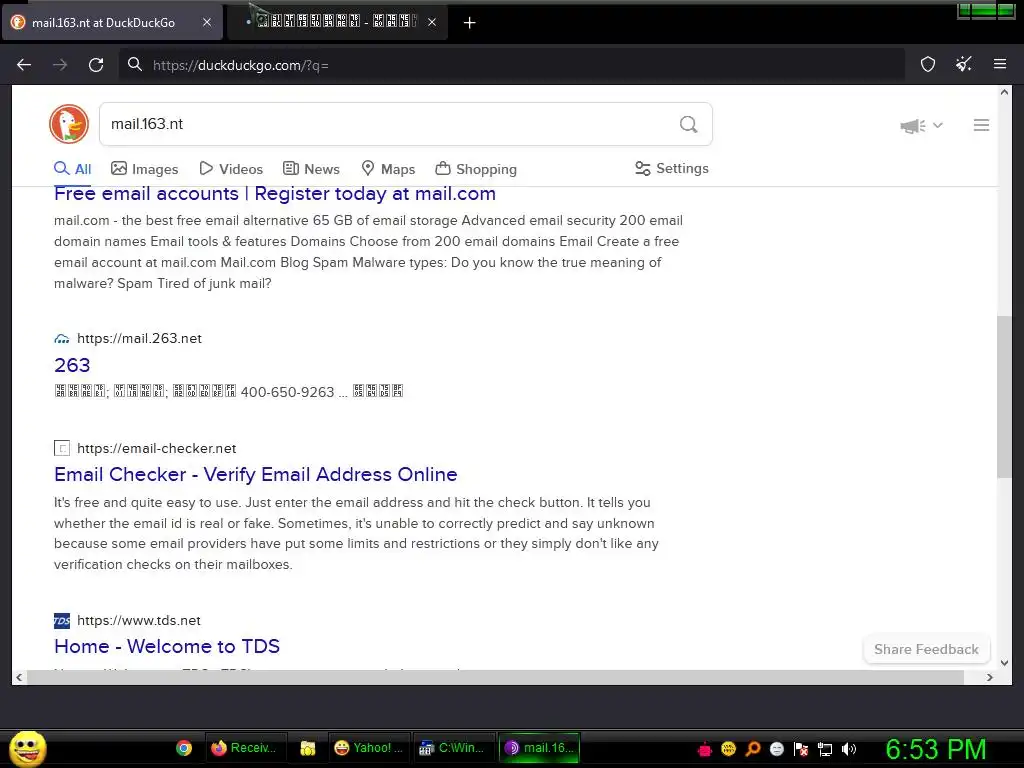Switch to mail.163.nt at DuckDuckGo tab
1024x768 pixels.
[112, 22]
